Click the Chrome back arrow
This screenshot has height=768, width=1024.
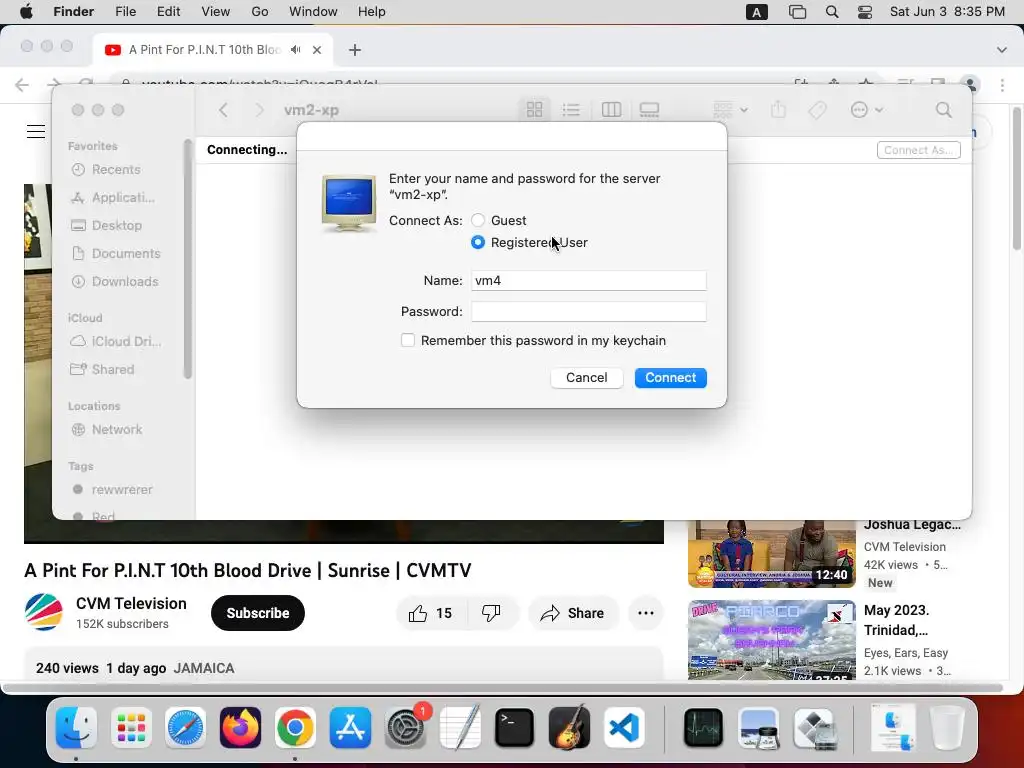click(22, 85)
